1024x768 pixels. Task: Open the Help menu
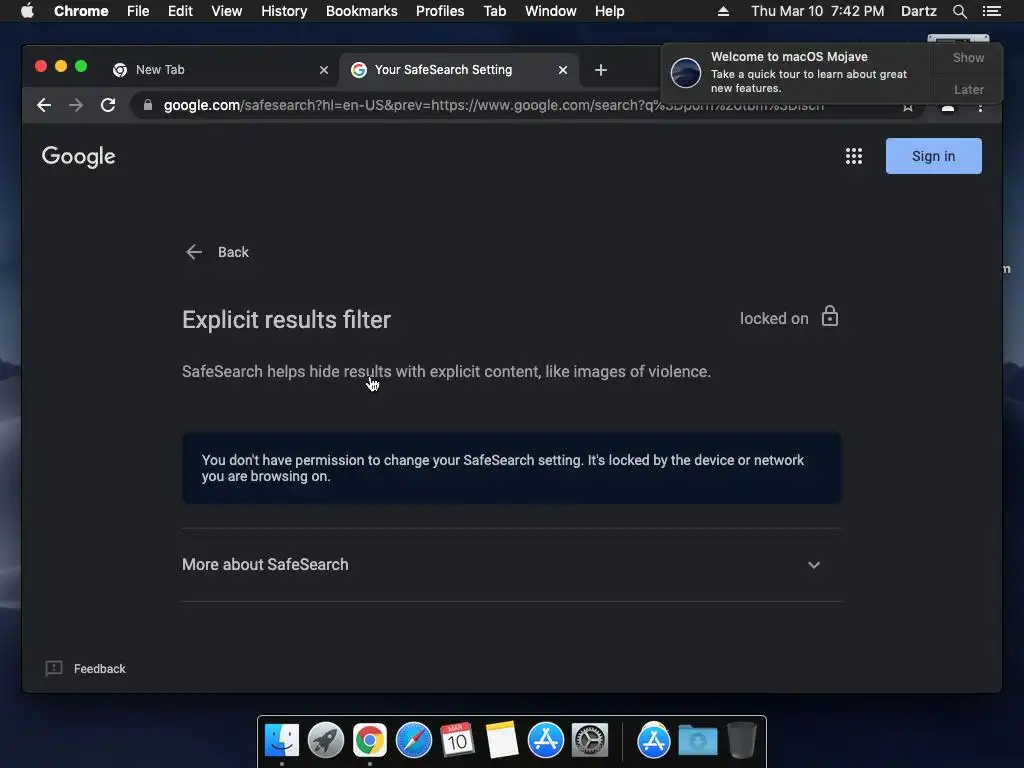tap(609, 11)
